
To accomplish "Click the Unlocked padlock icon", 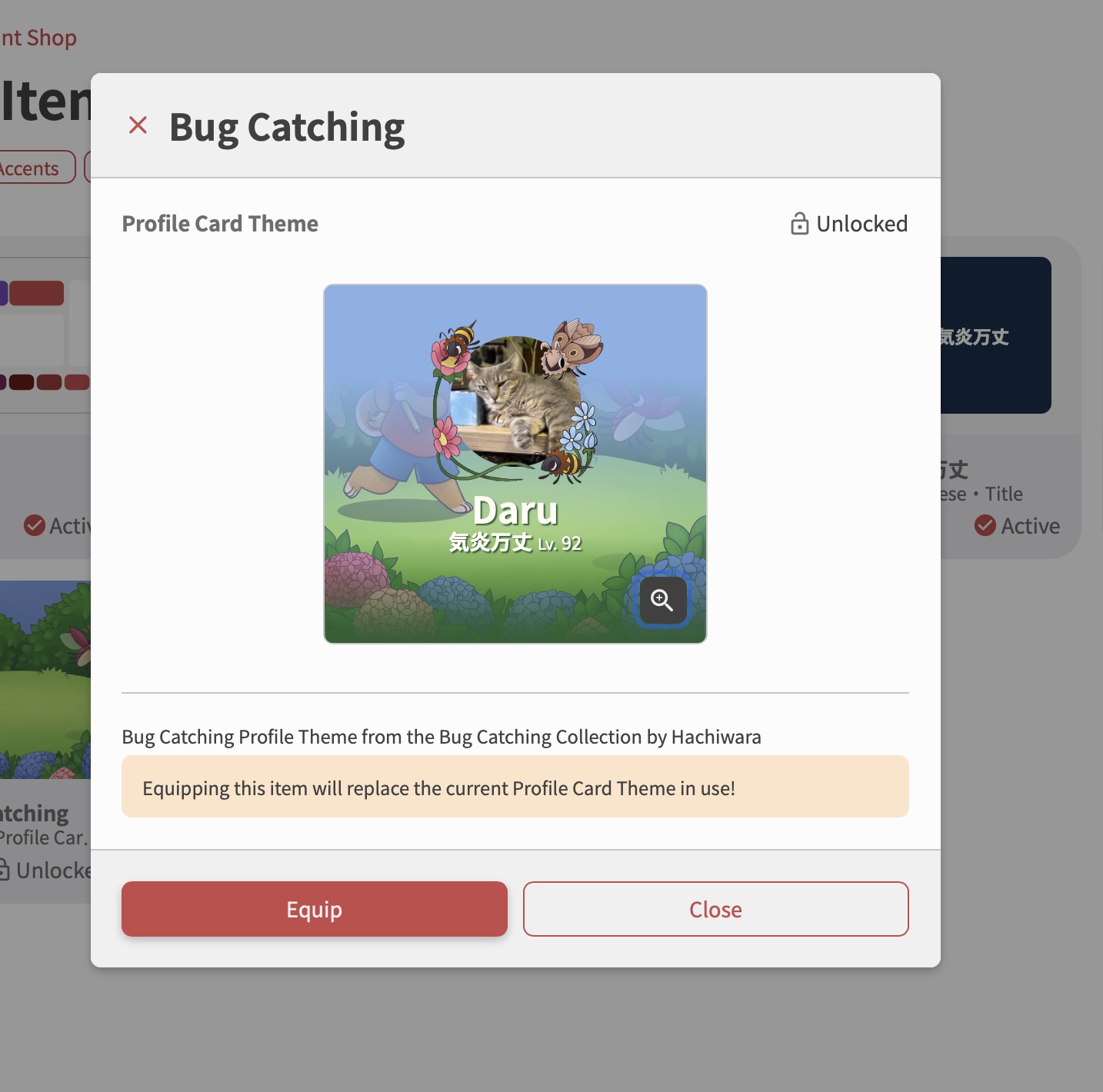I will click(799, 224).
